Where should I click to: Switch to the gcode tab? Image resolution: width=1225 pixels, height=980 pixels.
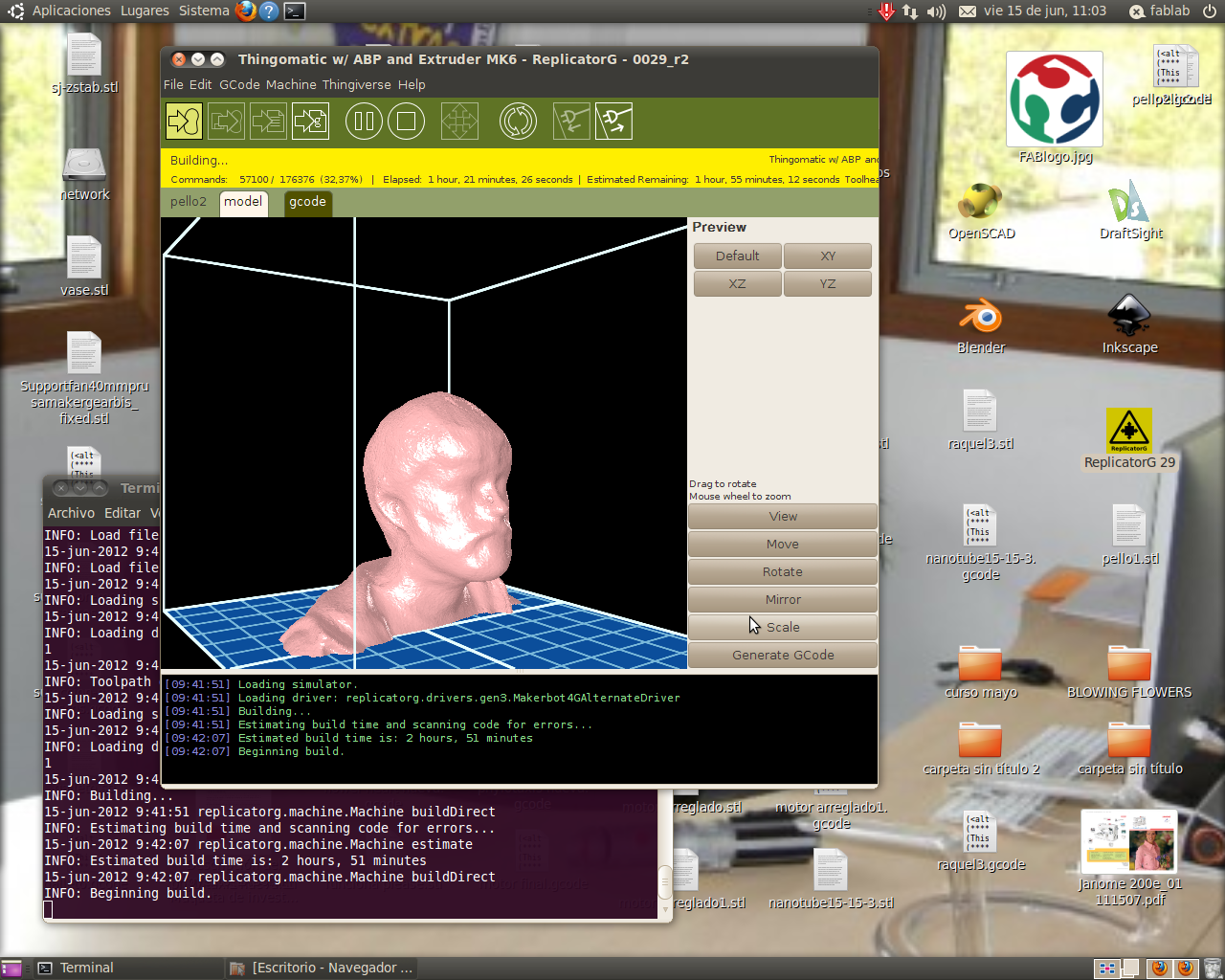(x=307, y=202)
